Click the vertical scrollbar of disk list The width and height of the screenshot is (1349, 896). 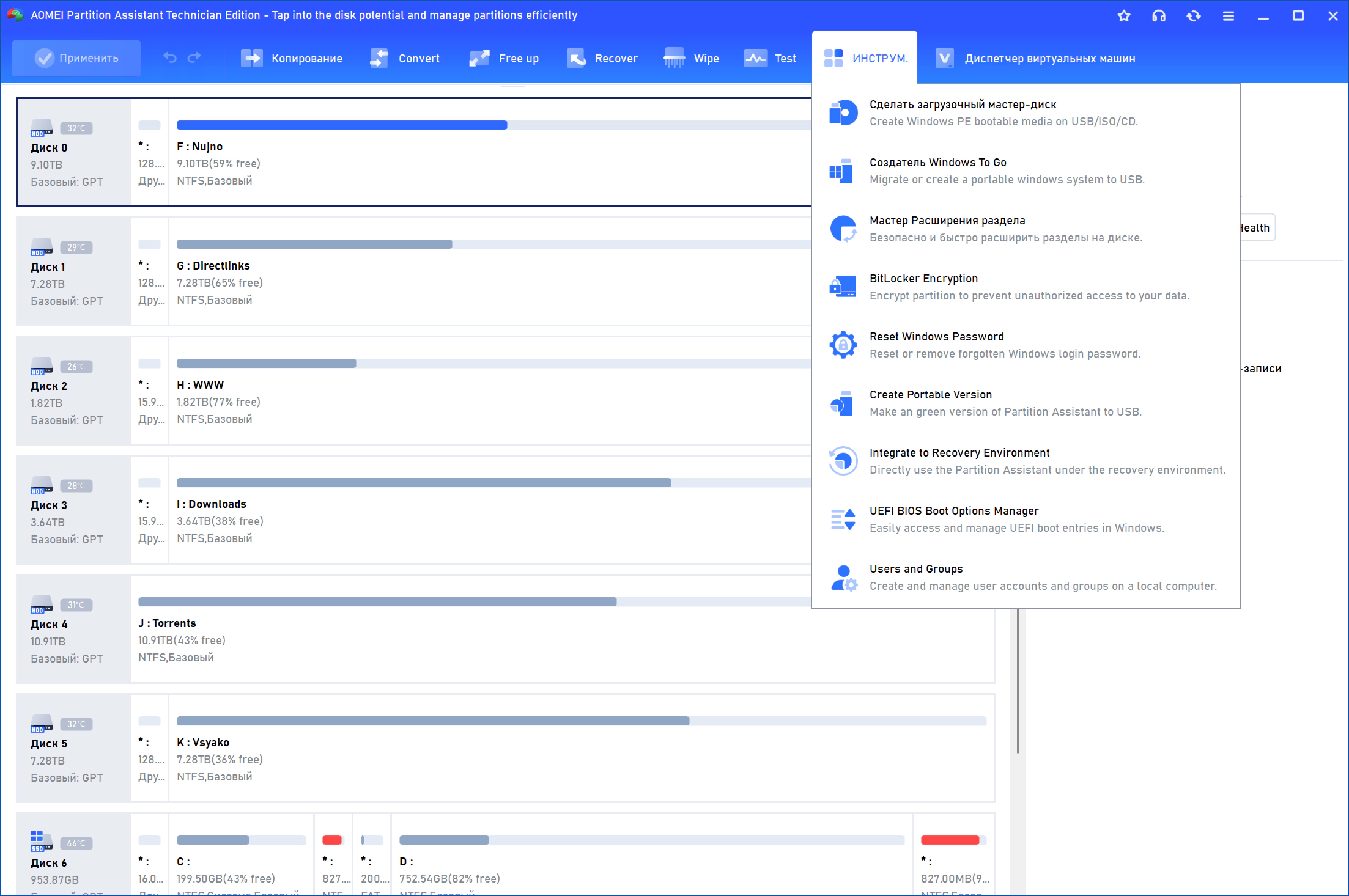click(1018, 680)
